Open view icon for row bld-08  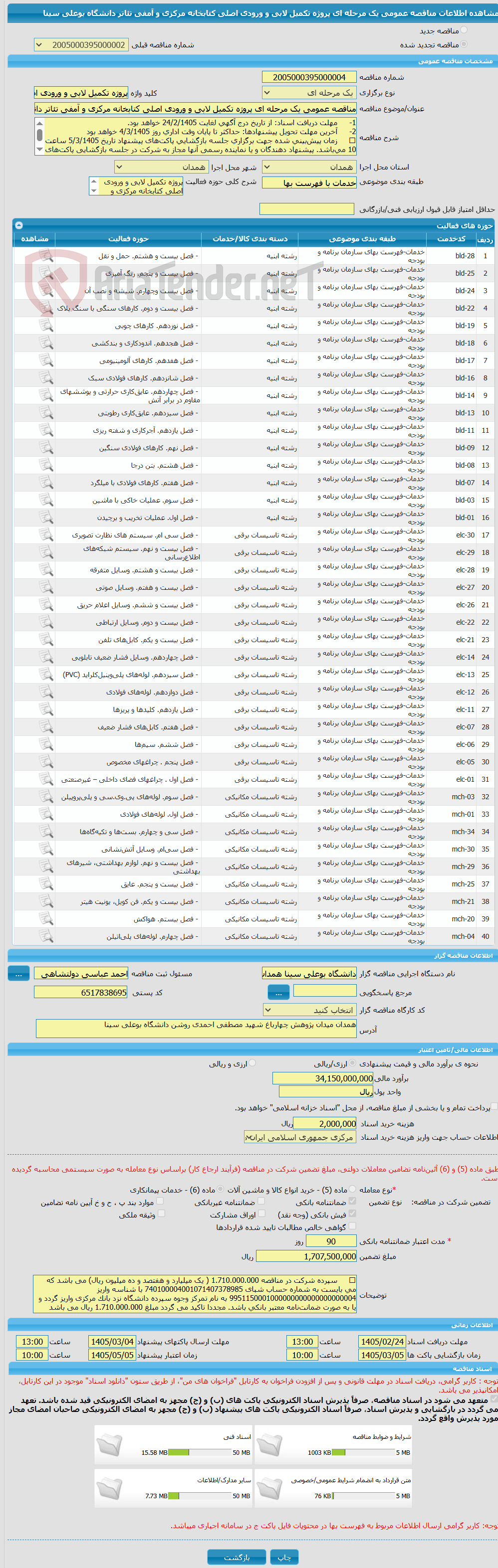[x=46, y=465]
